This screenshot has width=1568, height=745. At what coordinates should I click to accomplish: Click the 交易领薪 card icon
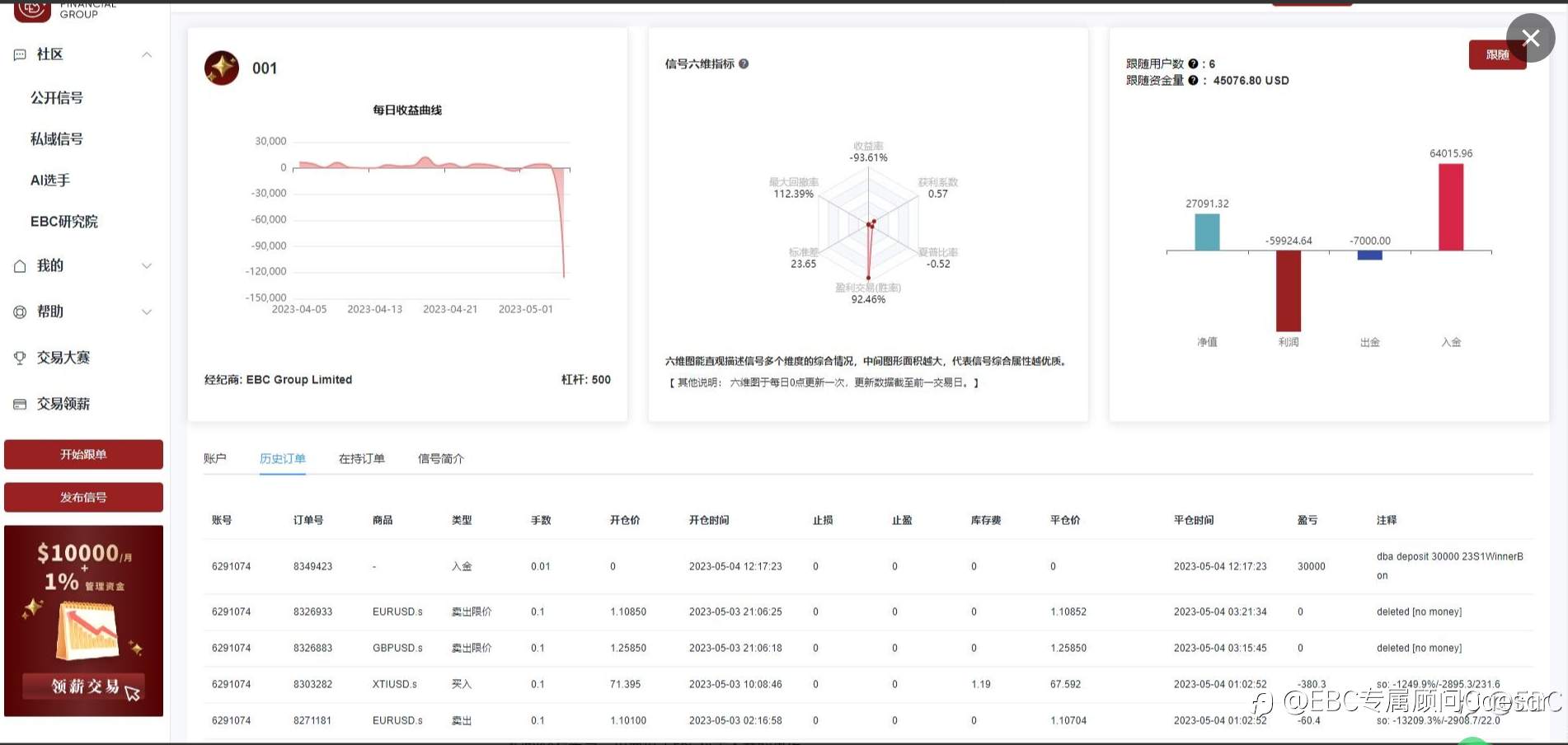[20, 404]
